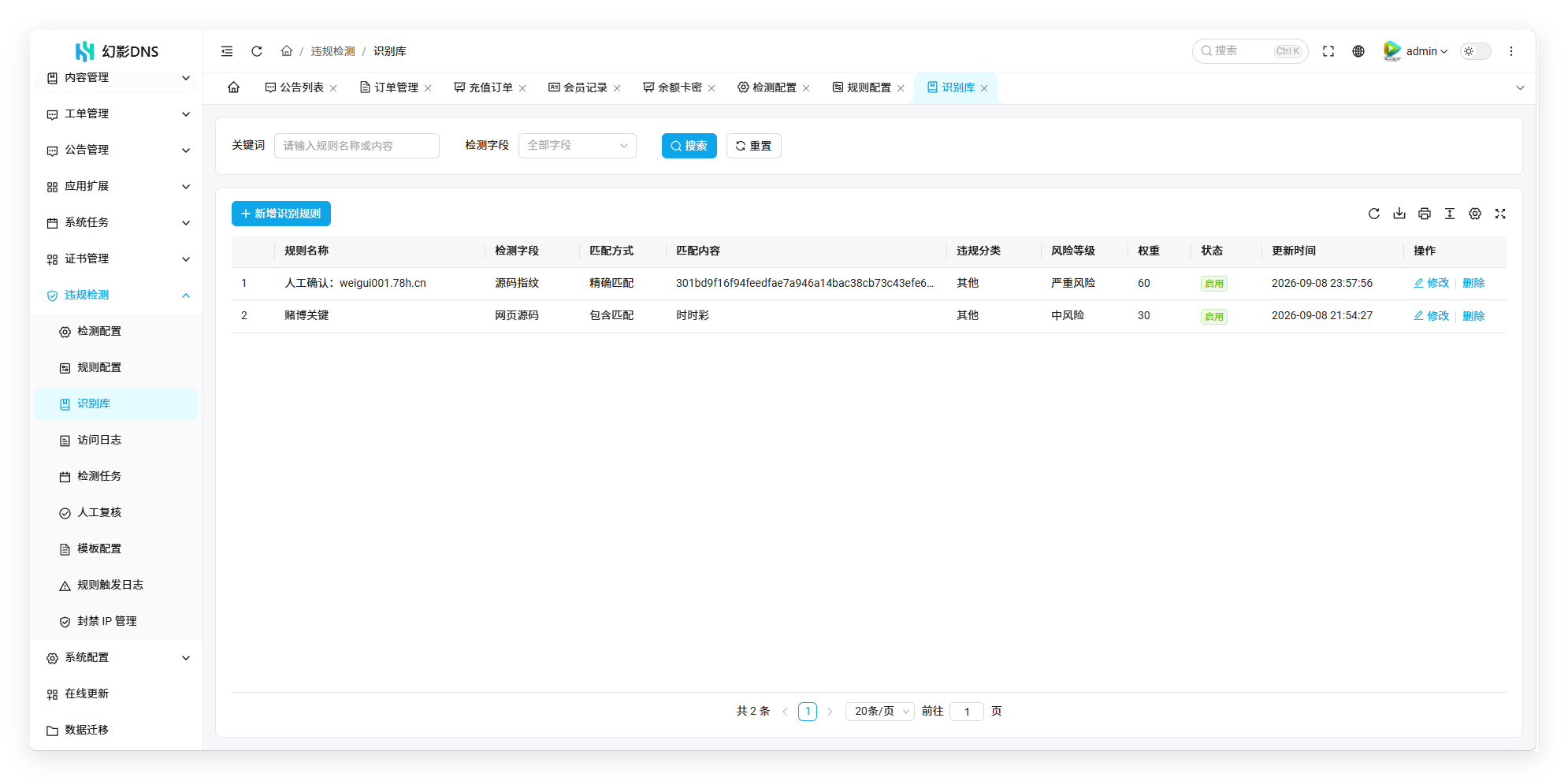This screenshot has width=1568, height=781.
Task: Toggle the light/dark theme switch
Action: pyautogui.click(x=1476, y=51)
